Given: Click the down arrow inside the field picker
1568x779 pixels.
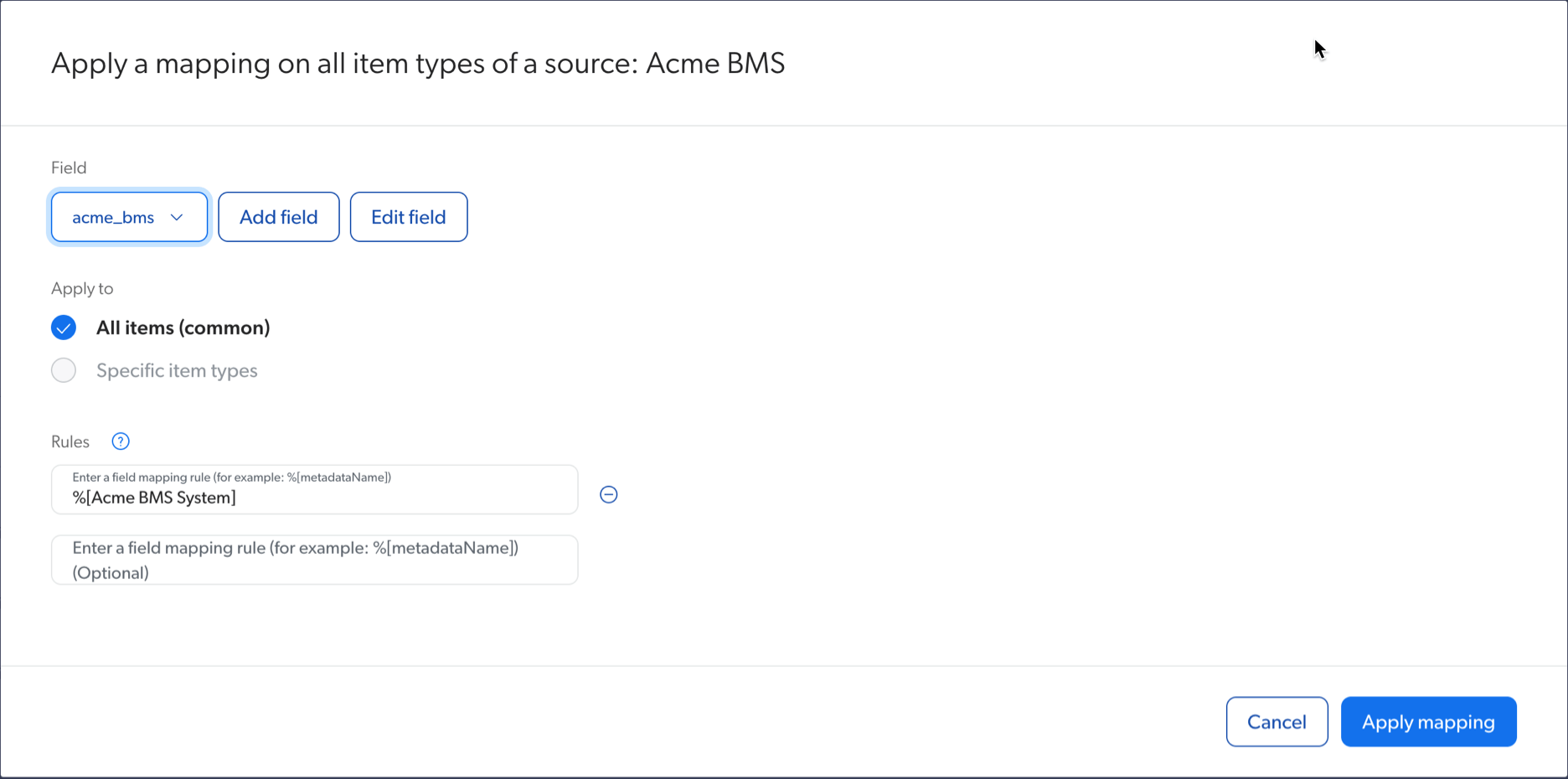Looking at the screenshot, I should click(176, 216).
